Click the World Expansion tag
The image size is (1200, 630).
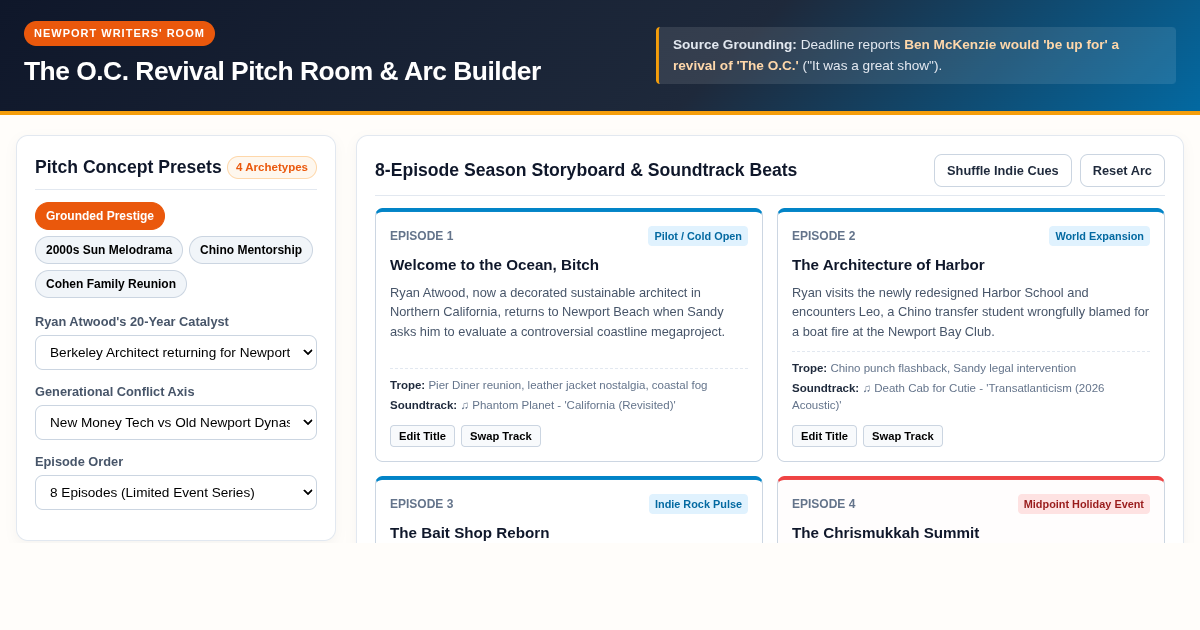[1099, 236]
